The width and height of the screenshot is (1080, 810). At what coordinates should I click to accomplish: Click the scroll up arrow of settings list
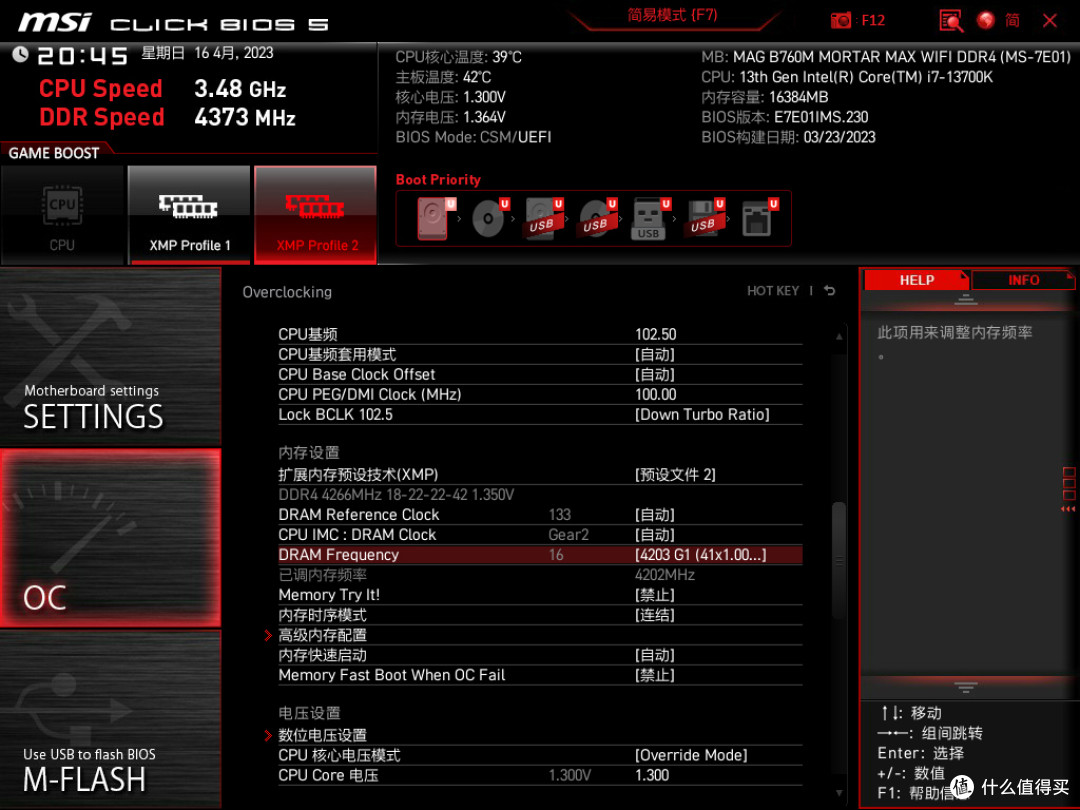[838, 336]
